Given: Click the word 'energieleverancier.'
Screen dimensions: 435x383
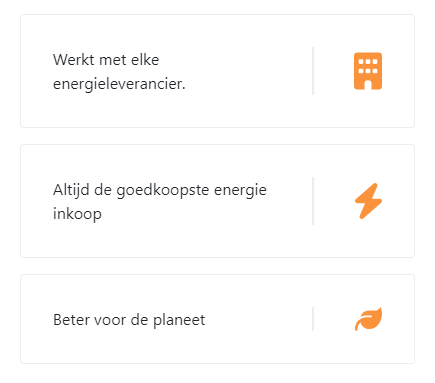Looking at the screenshot, I should click(x=119, y=84).
